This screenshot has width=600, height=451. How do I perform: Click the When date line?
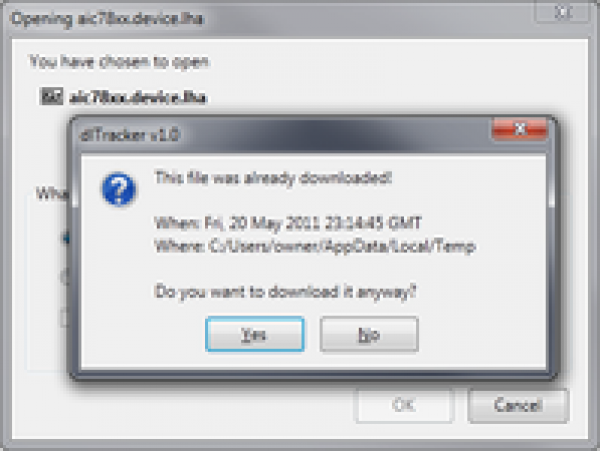(x=288, y=223)
